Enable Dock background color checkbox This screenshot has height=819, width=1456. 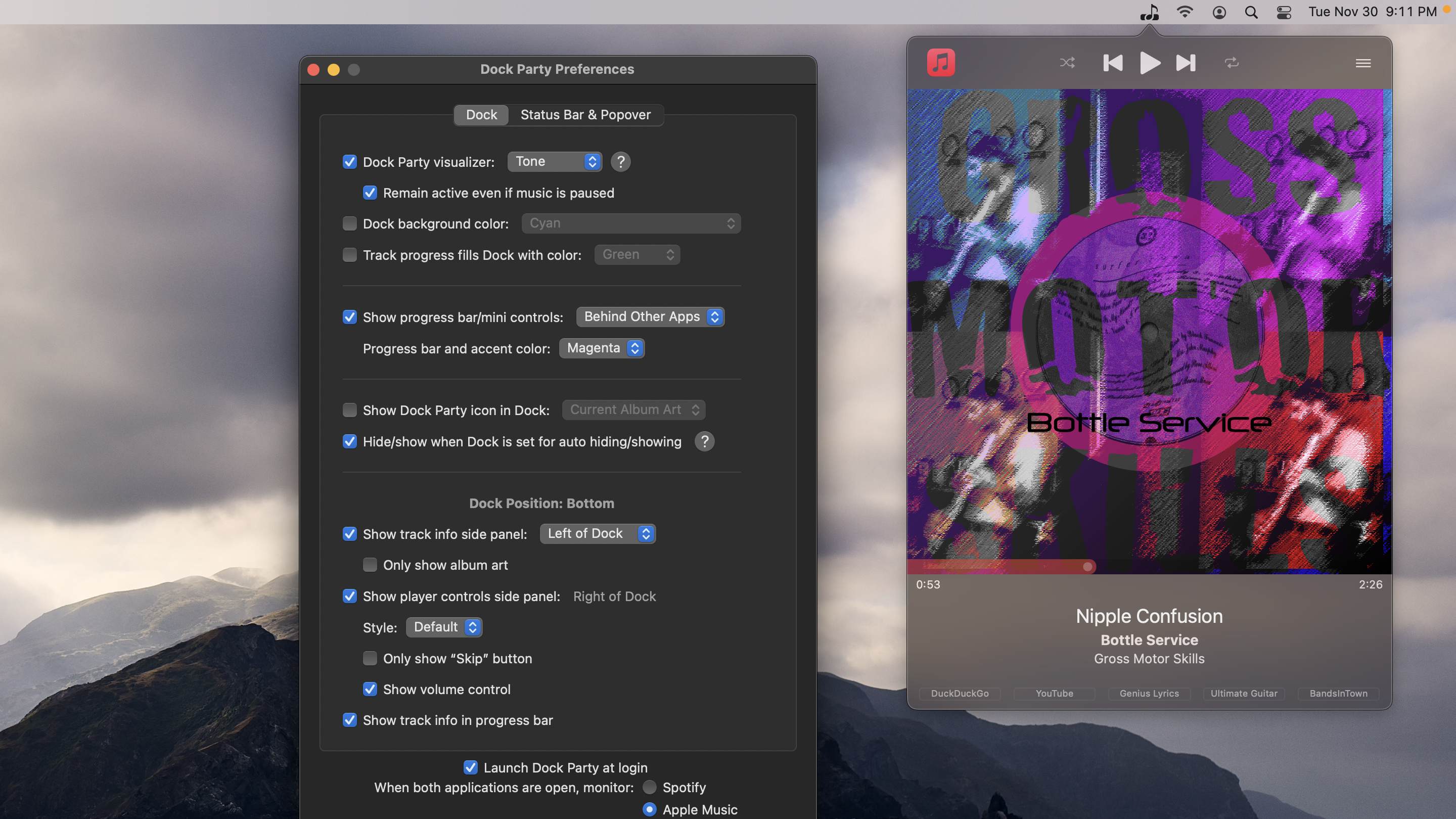[350, 224]
